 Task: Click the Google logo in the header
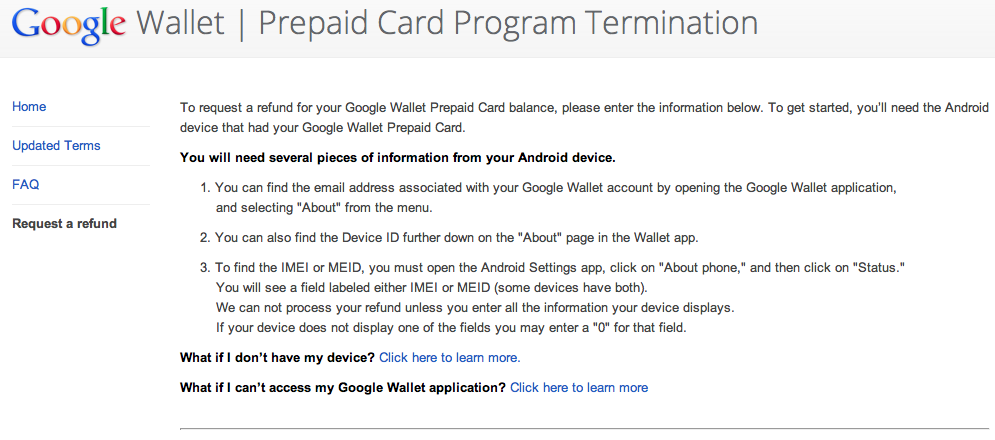[67, 24]
